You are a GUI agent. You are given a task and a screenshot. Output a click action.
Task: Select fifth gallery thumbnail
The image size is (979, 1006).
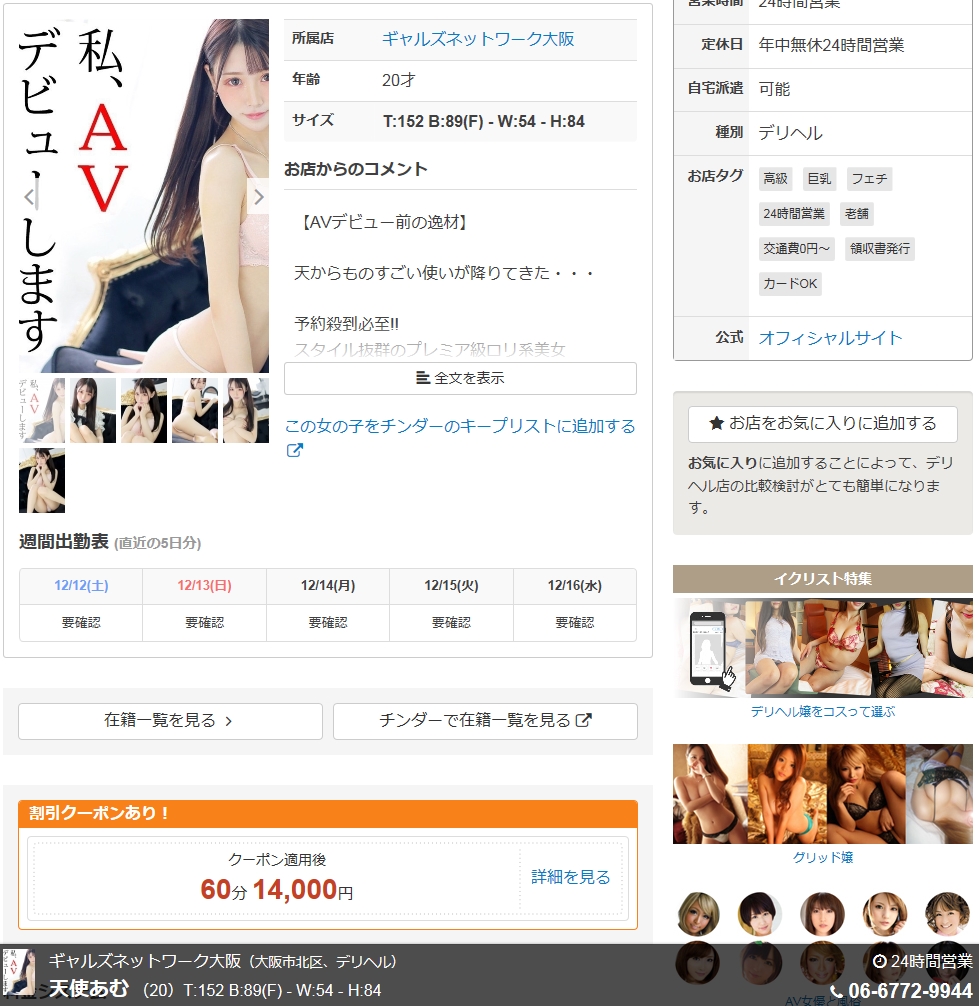click(x=246, y=411)
